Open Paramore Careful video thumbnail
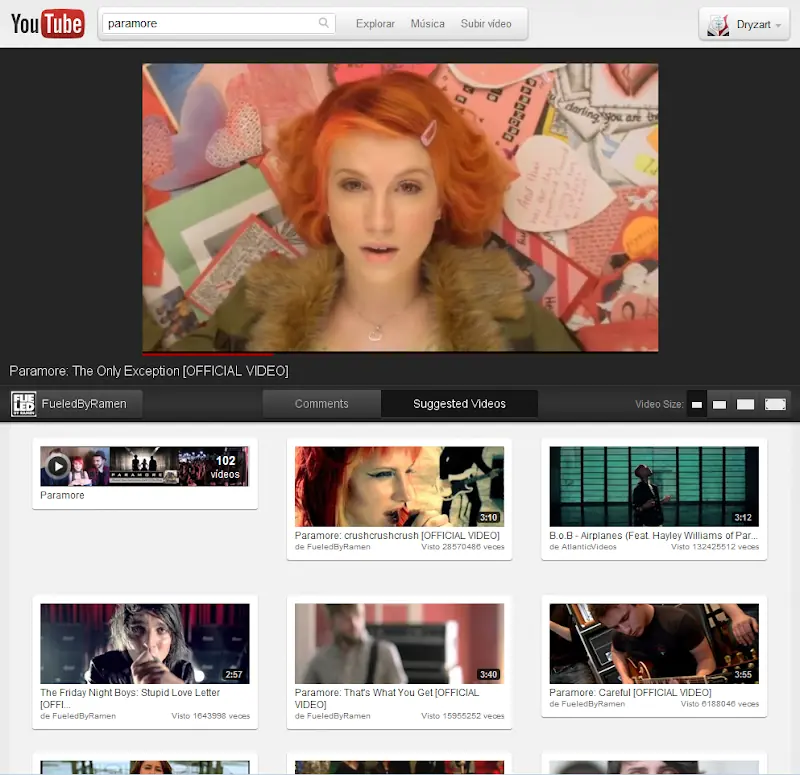The height and width of the screenshot is (775, 800). 654,643
